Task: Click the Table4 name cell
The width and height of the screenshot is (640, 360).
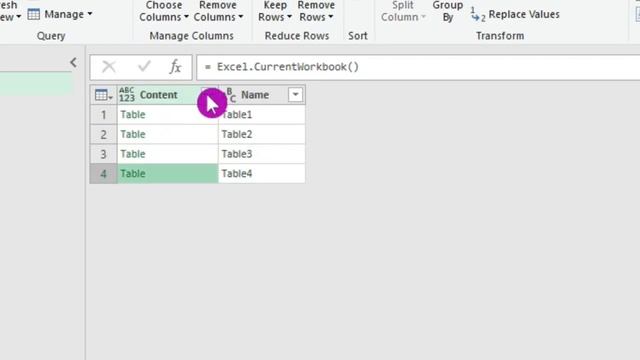Action: coord(262,173)
